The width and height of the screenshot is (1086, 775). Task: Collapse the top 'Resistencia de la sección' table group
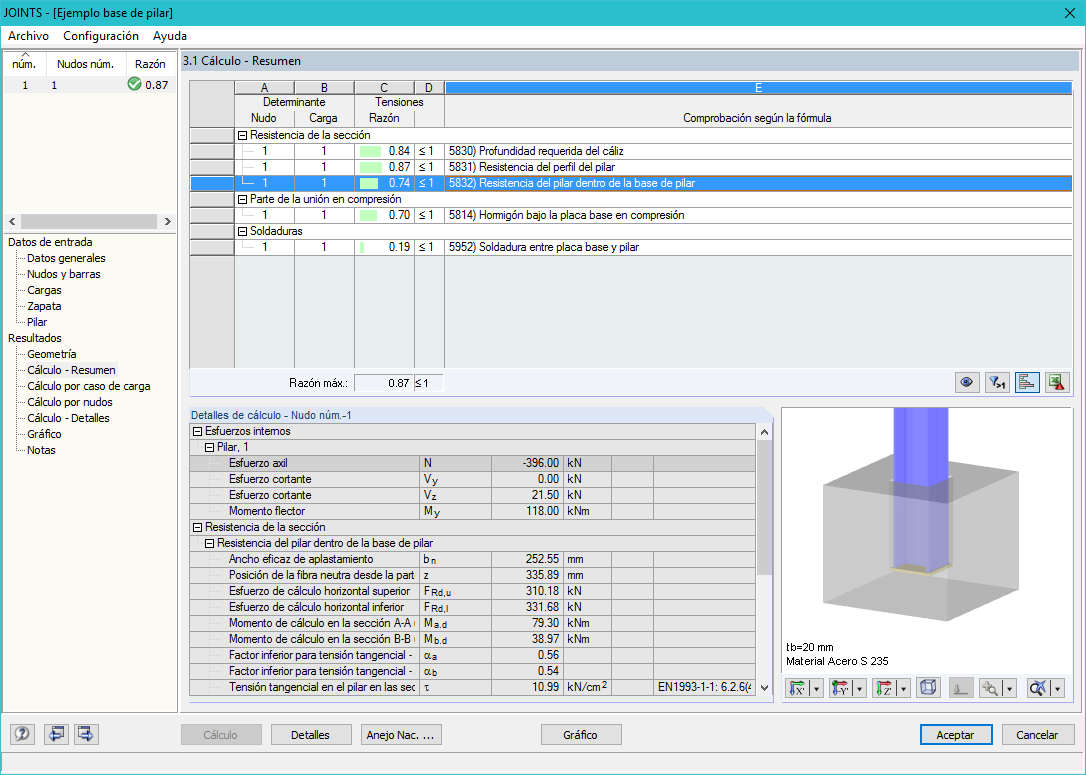coord(242,136)
